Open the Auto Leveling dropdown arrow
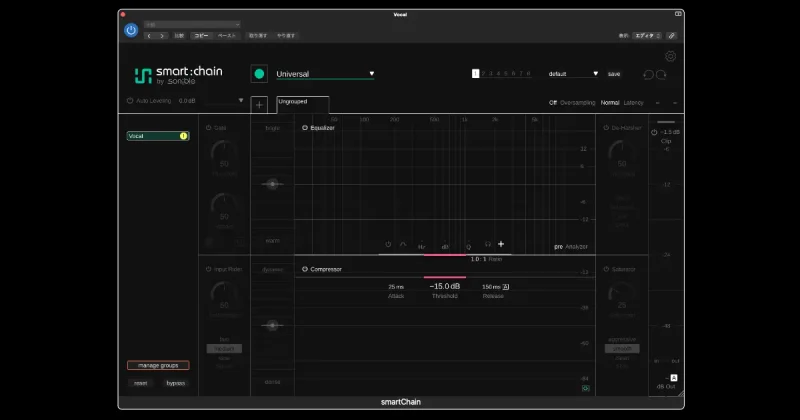The height and width of the screenshot is (420, 800). coord(241,101)
